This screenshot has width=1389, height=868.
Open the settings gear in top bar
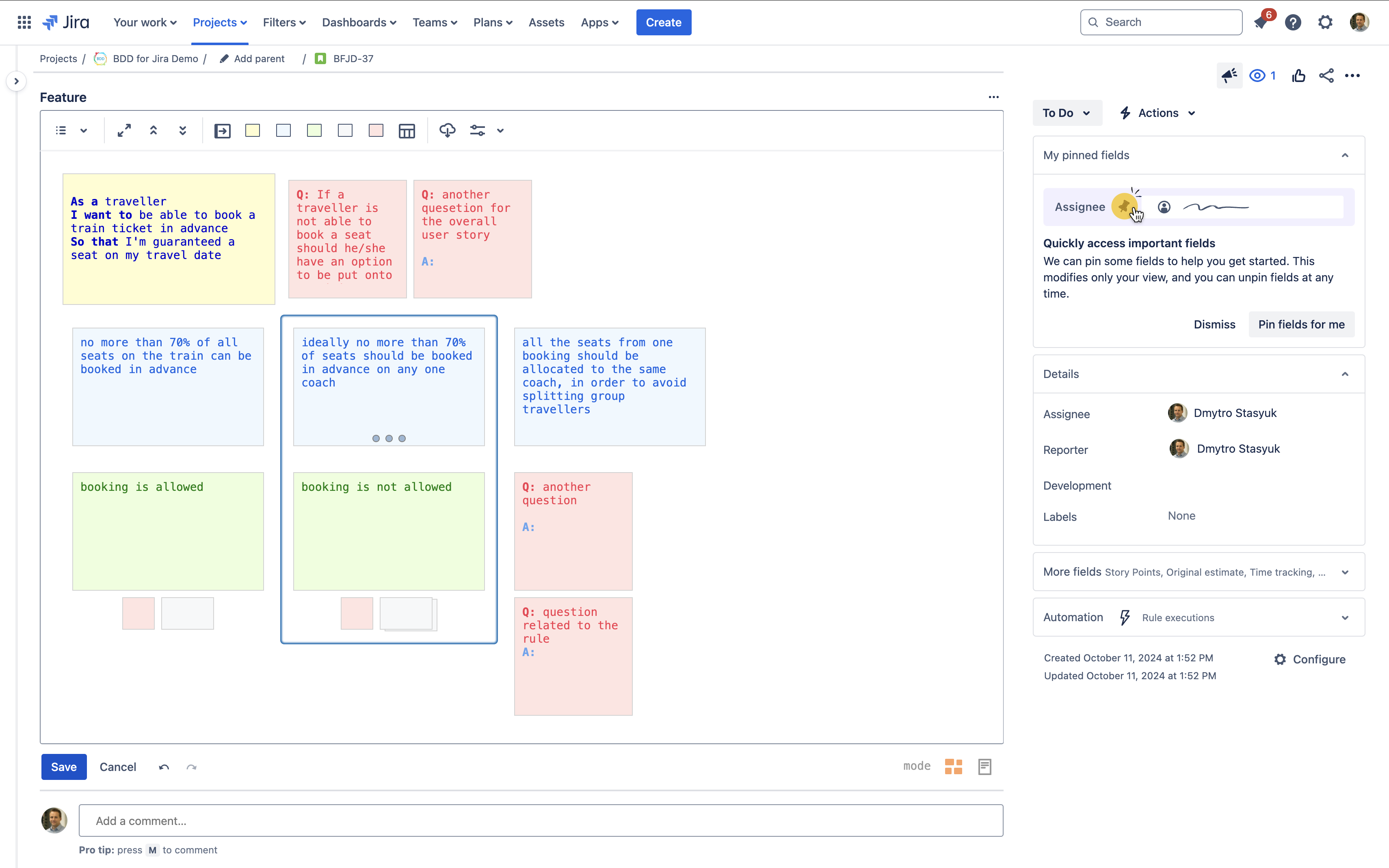click(1325, 22)
